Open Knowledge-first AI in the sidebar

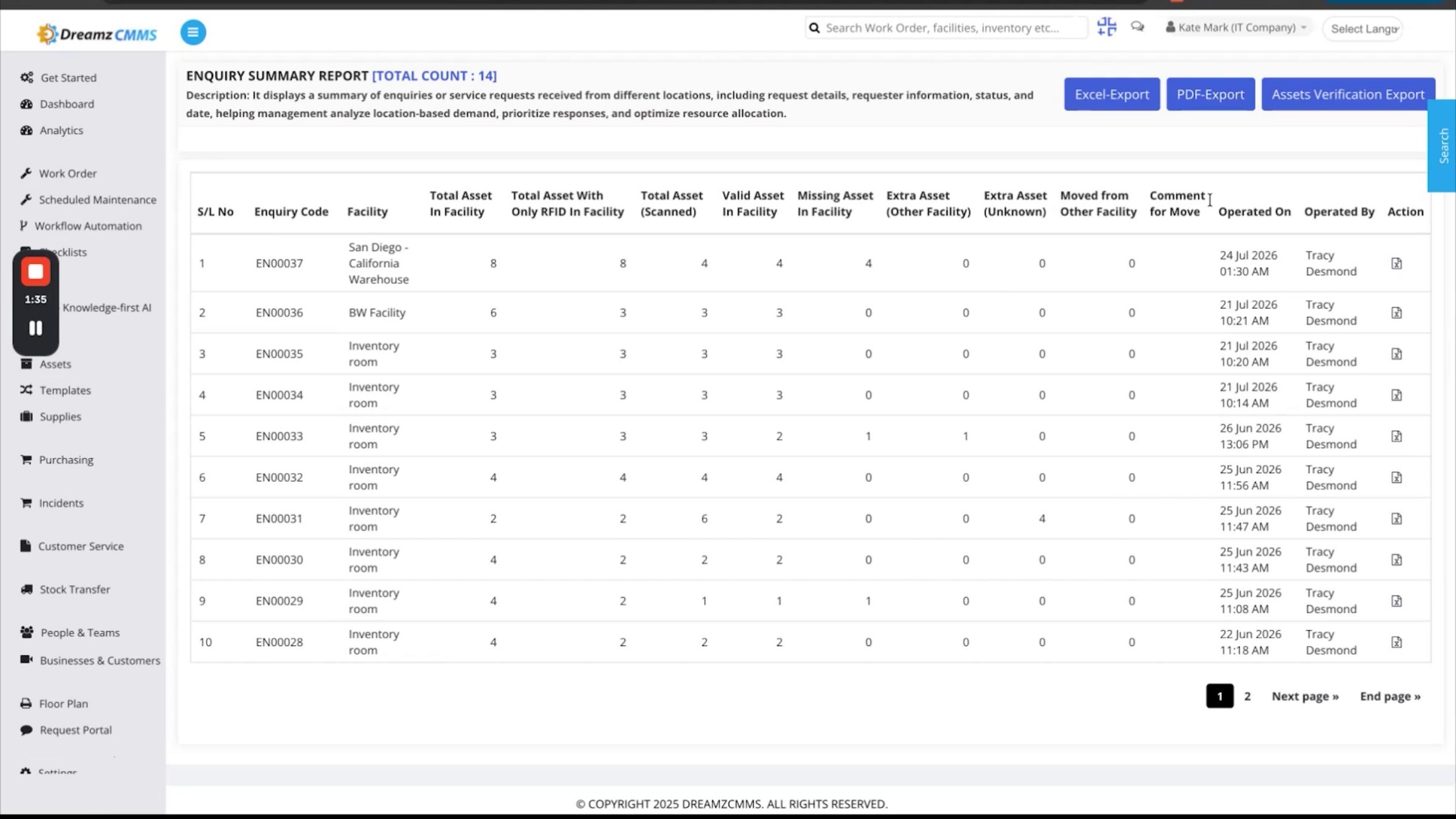pyautogui.click(x=107, y=308)
